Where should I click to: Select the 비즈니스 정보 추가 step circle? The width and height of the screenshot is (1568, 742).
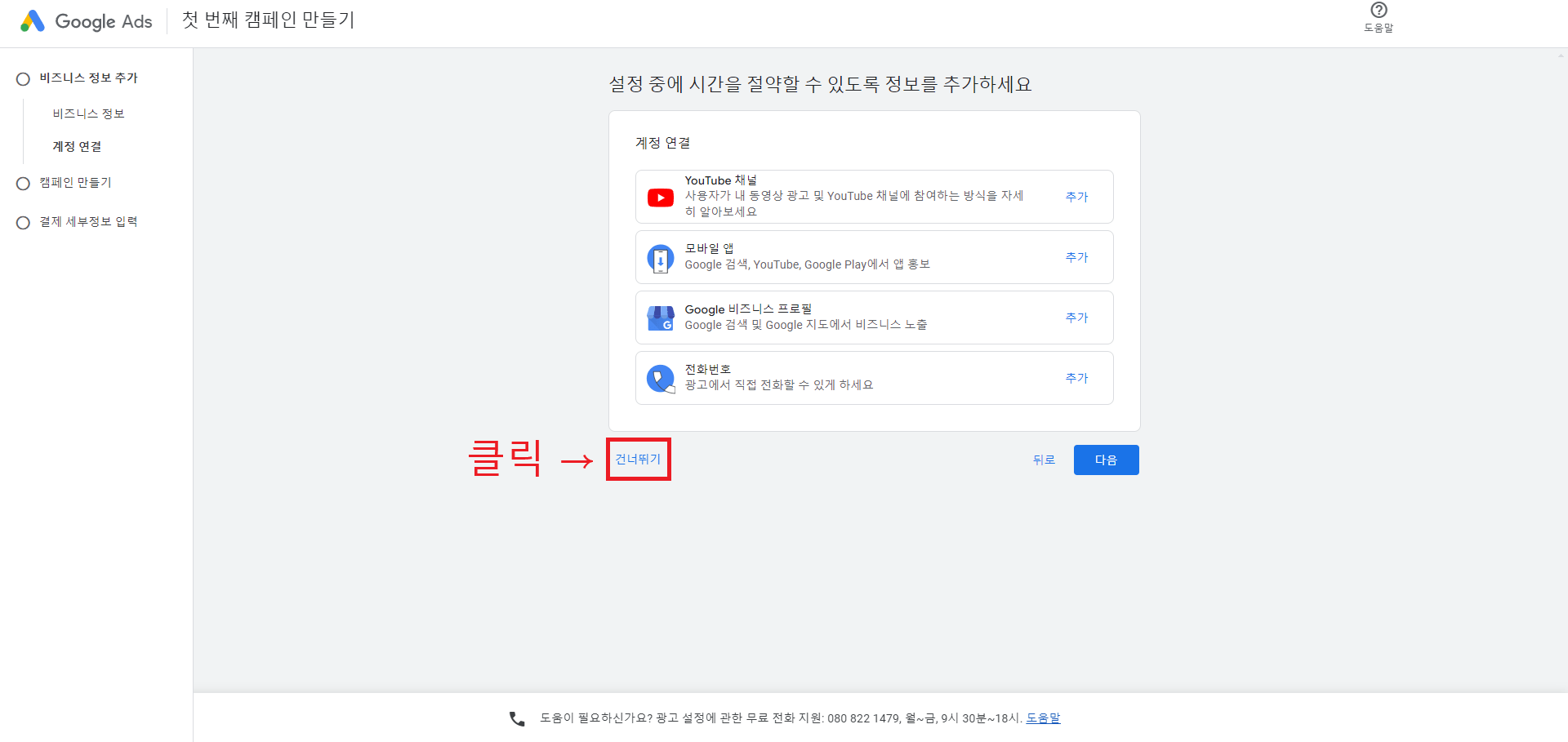[x=23, y=78]
